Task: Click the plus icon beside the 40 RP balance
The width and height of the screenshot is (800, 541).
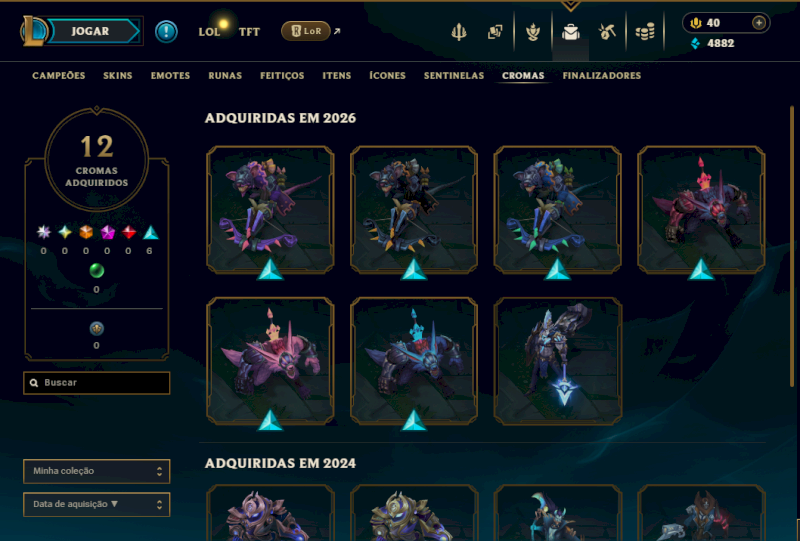Action: tap(759, 23)
